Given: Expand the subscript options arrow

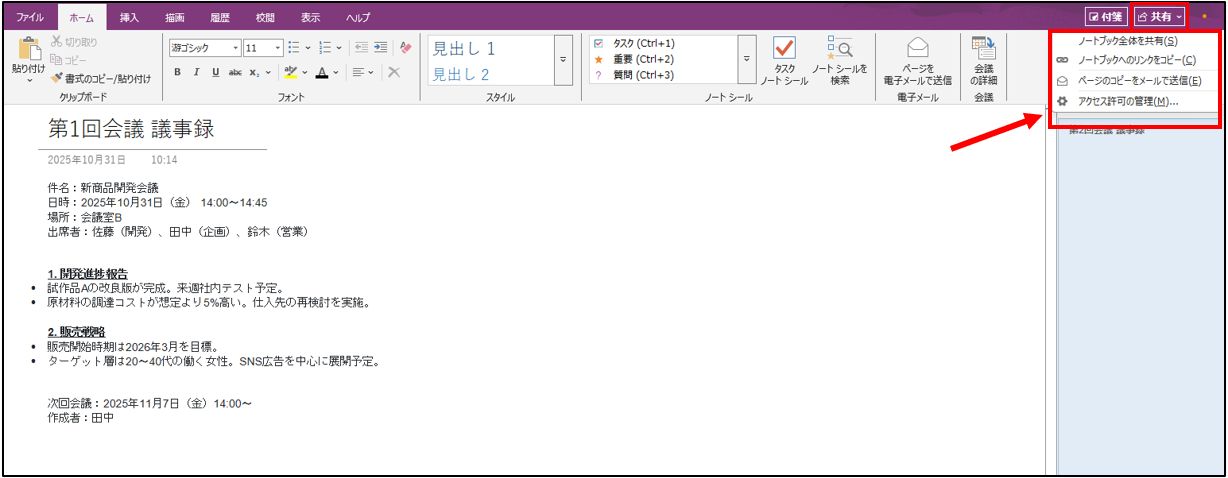Looking at the screenshot, I should (267, 72).
